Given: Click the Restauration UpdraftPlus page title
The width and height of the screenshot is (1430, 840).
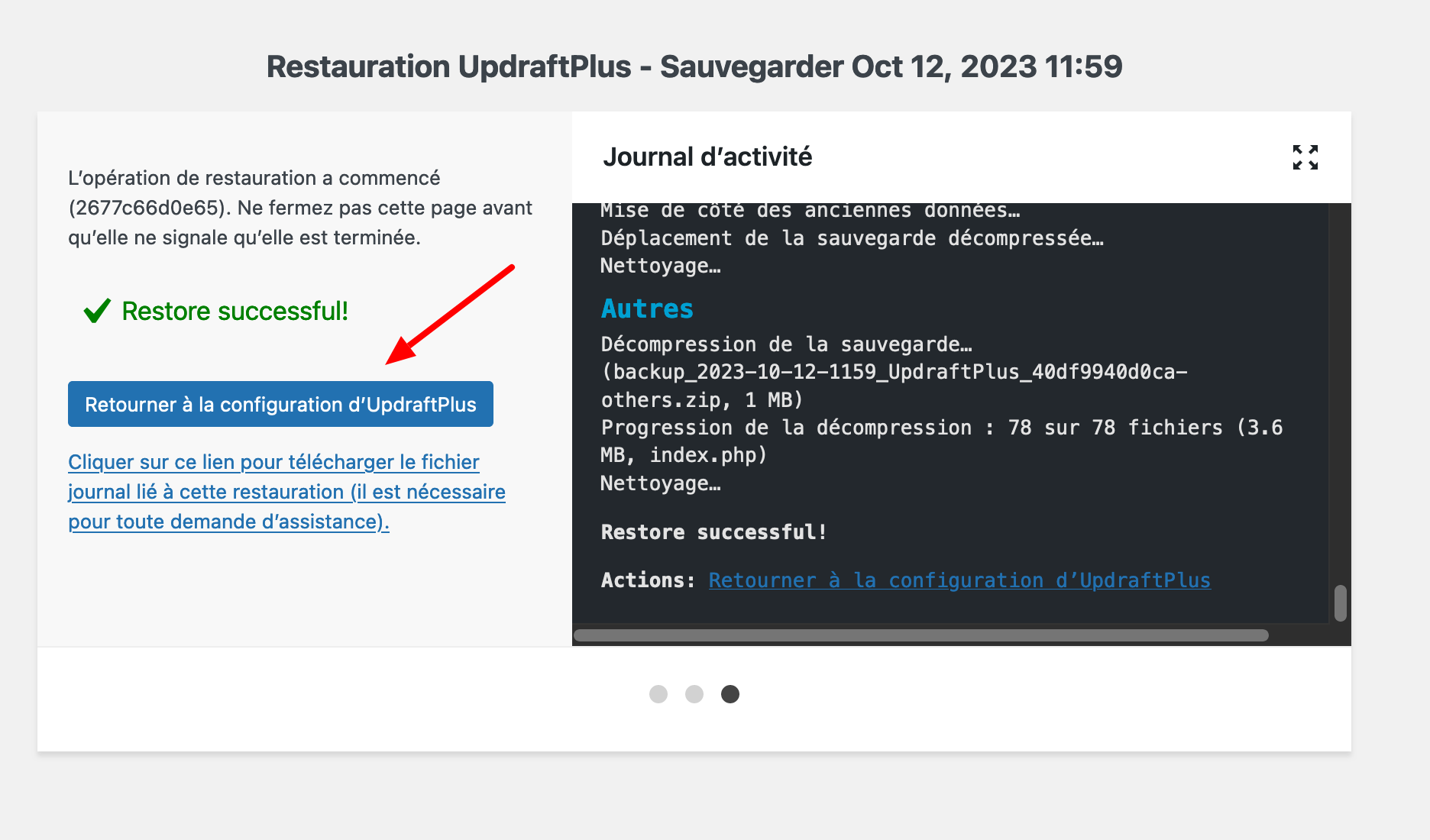Looking at the screenshot, I should (x=694, y=66).
